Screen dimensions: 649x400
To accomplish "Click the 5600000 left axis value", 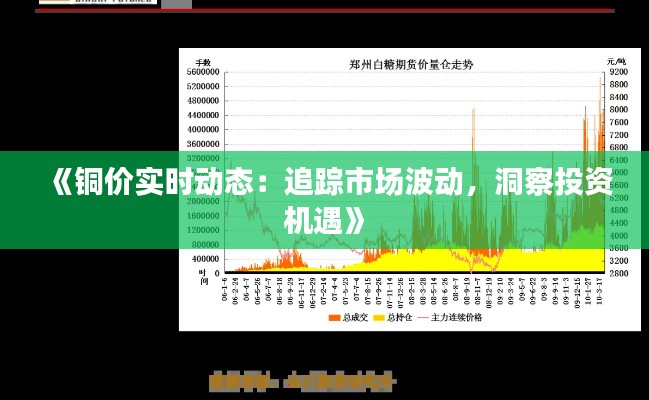I will pyautogui.click(x=203, y=72).
